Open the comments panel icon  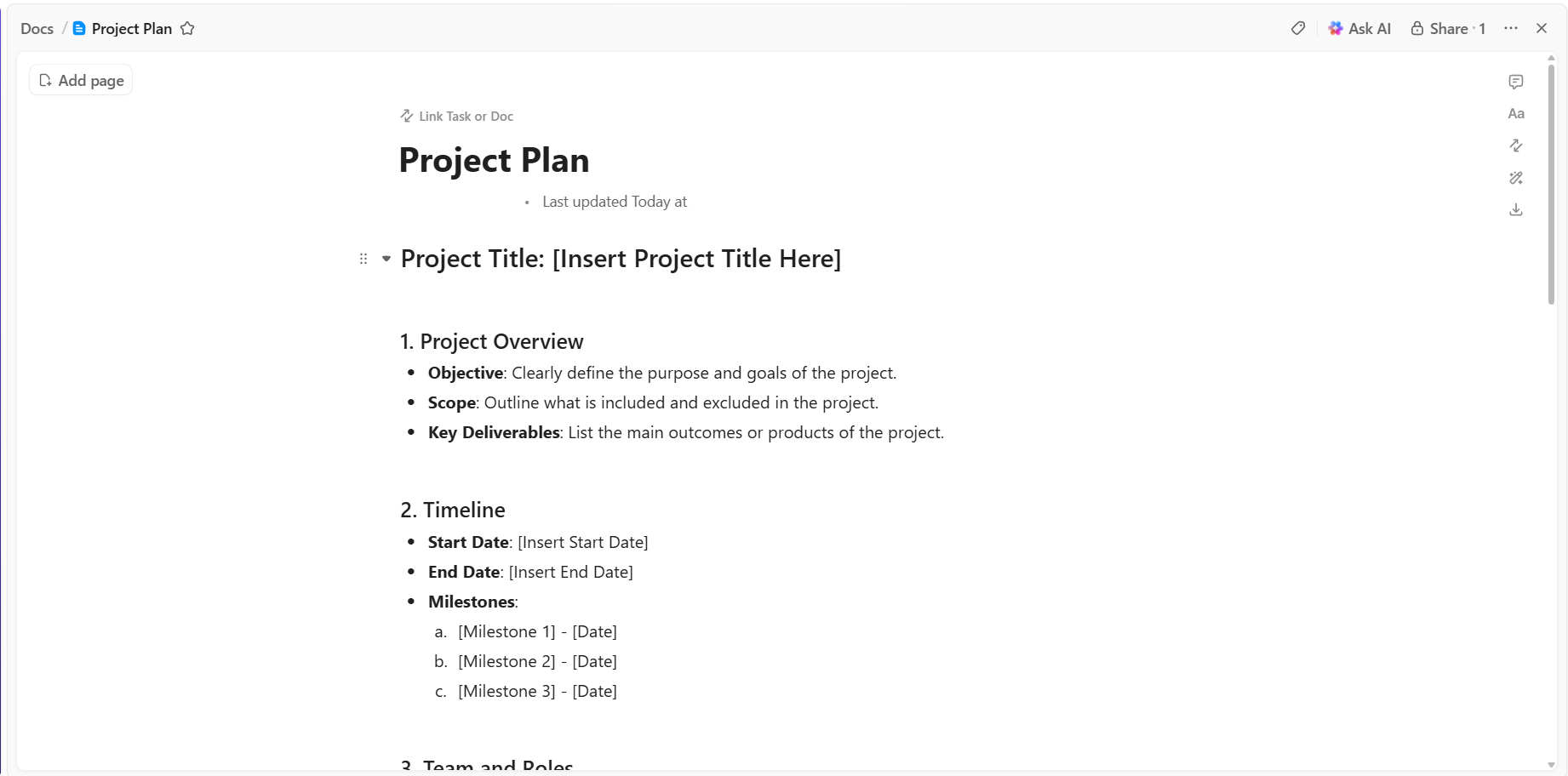pos(1516,82)
